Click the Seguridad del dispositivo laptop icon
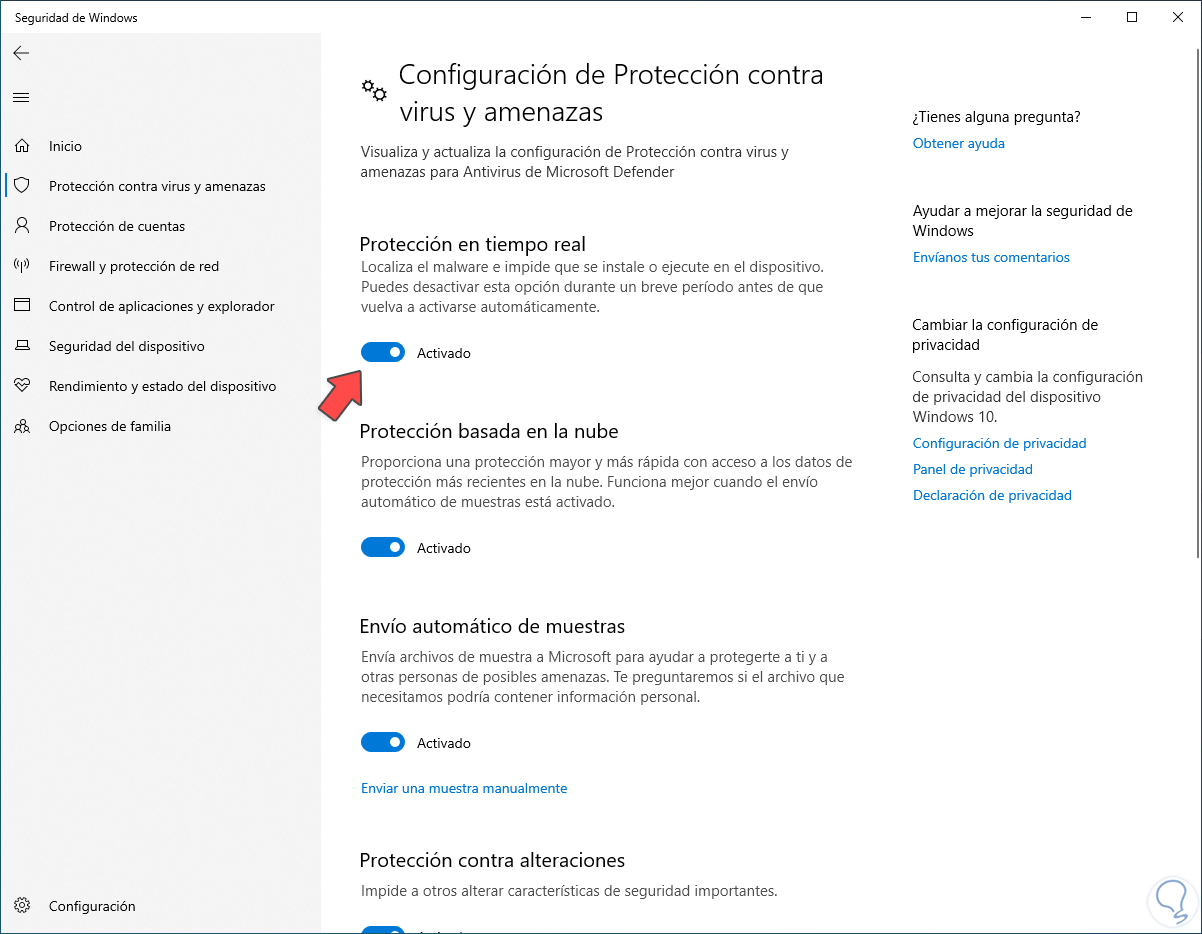The height and width of the screenshot is (934, 1202). (22, 346)
